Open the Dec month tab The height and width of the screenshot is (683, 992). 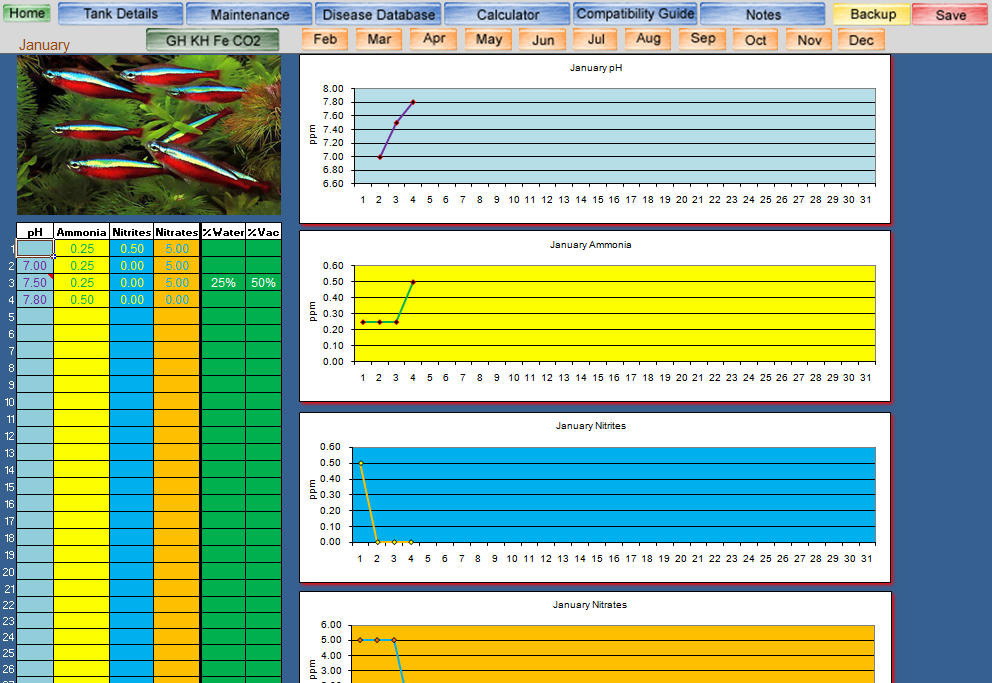click(x=861, y=41)
